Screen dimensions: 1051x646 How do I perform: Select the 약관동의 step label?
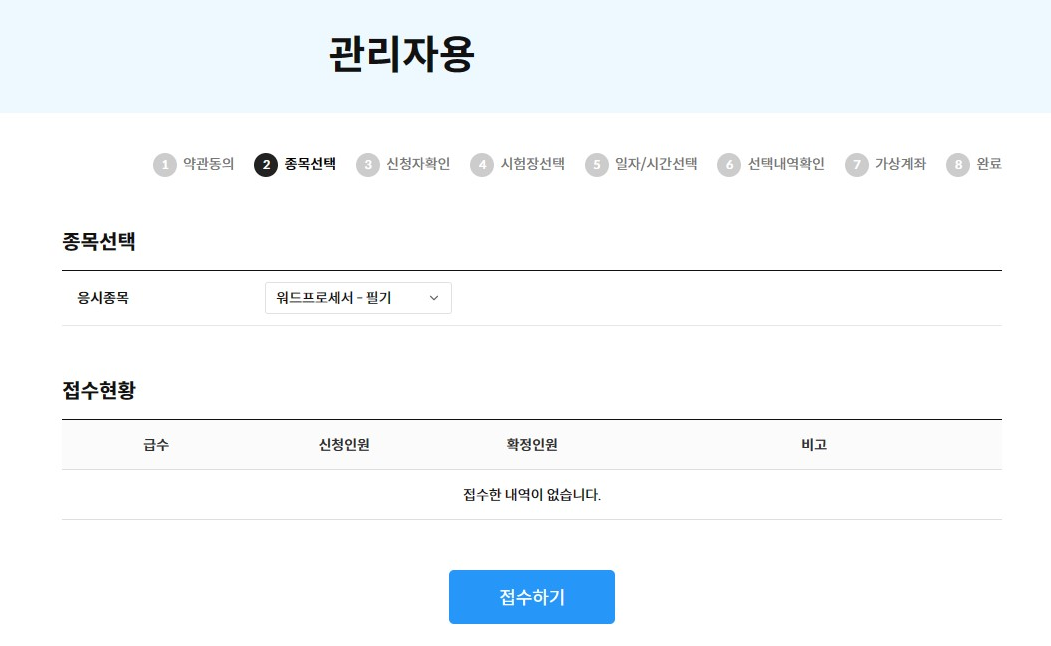[209, 164]
